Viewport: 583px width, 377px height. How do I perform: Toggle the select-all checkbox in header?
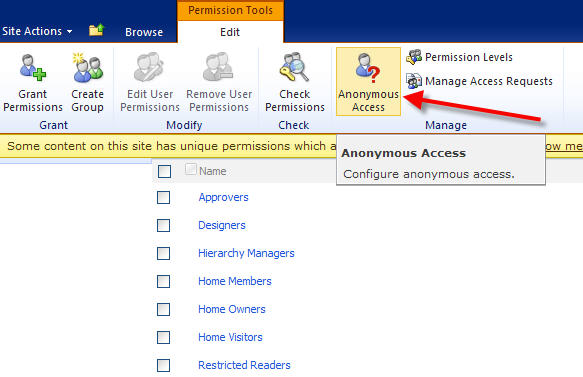pos(164,171)
